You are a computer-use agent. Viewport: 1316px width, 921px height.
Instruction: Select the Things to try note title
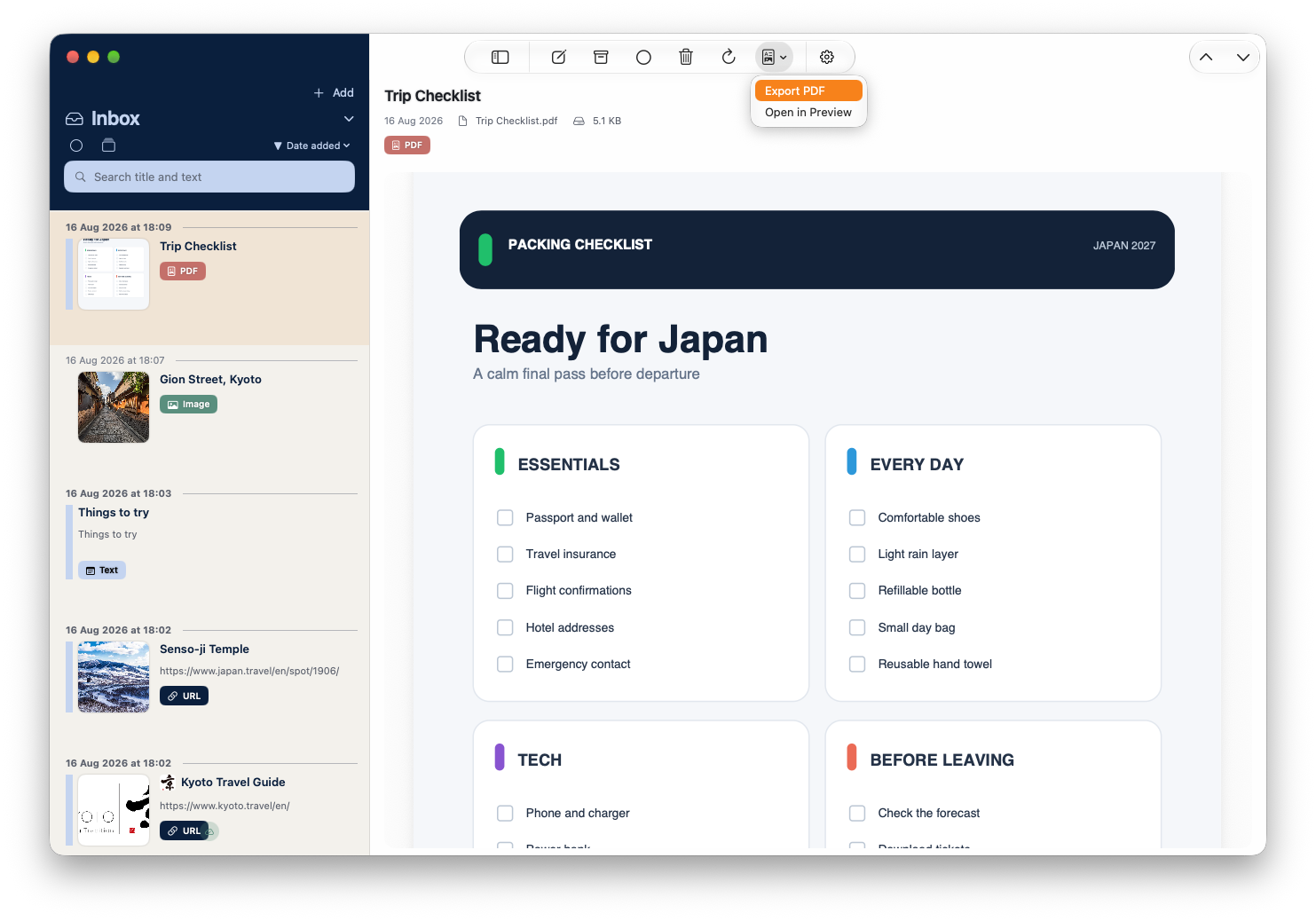coord(114,513)
